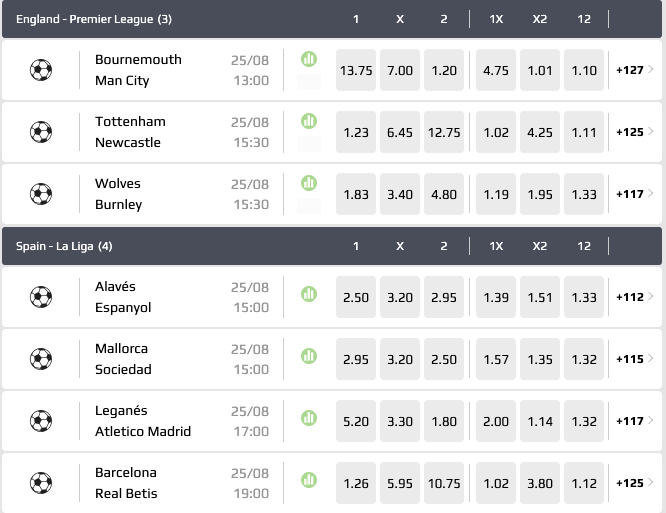This screenshot has width=666, height=513.
Task: Click the soccer ball icon for Leganés match
Action: pyautogui.click(x=41, y=421)
